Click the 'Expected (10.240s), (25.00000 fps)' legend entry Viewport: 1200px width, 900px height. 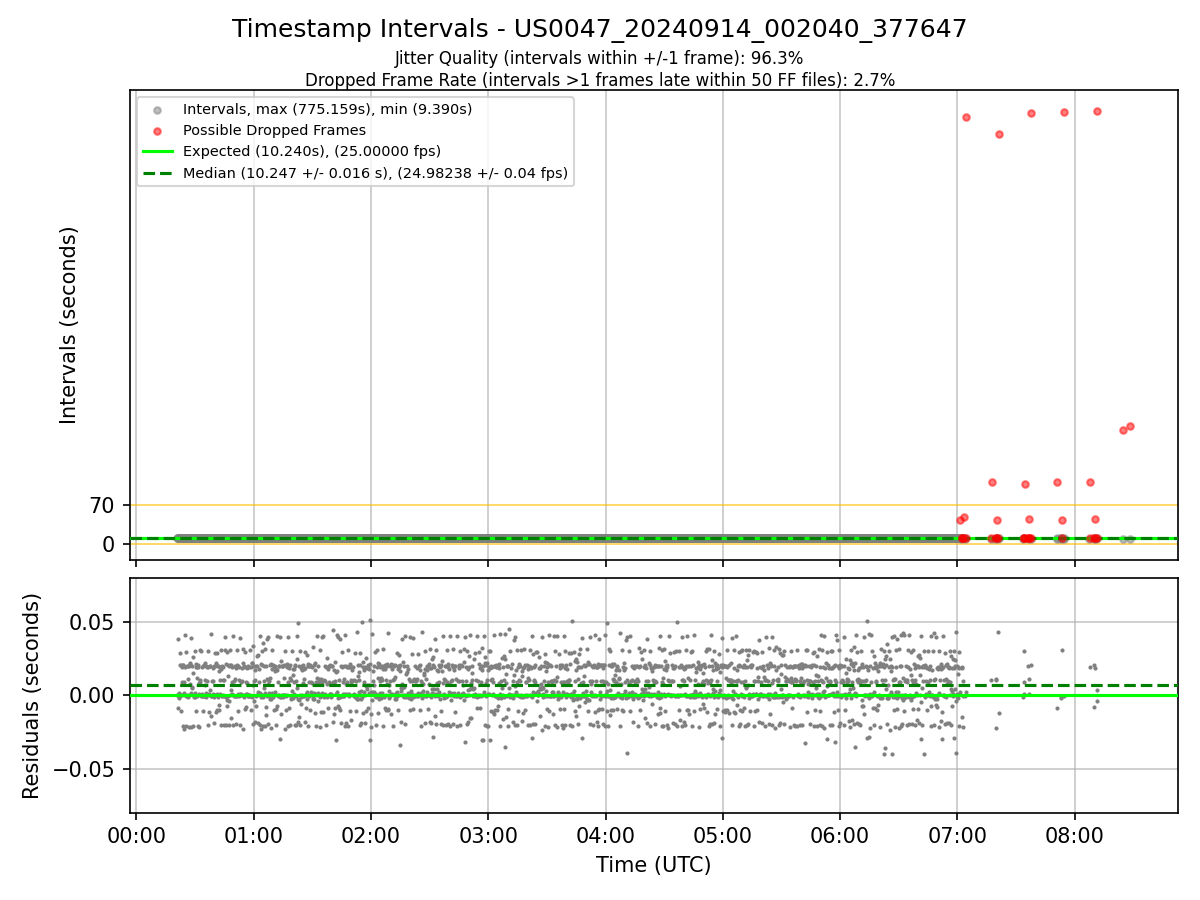(x=312, y=151)
